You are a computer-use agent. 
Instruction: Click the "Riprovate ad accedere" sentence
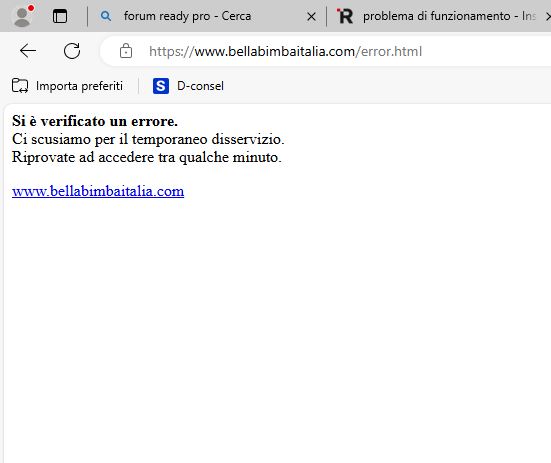(x=147, y=157)
